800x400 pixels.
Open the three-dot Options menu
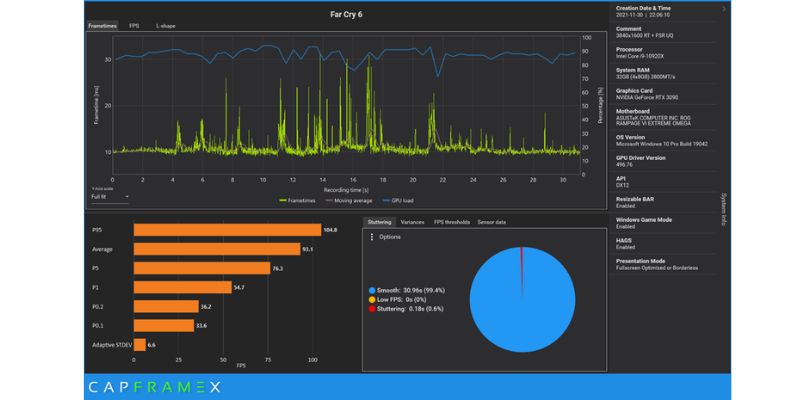pos(372,237)
